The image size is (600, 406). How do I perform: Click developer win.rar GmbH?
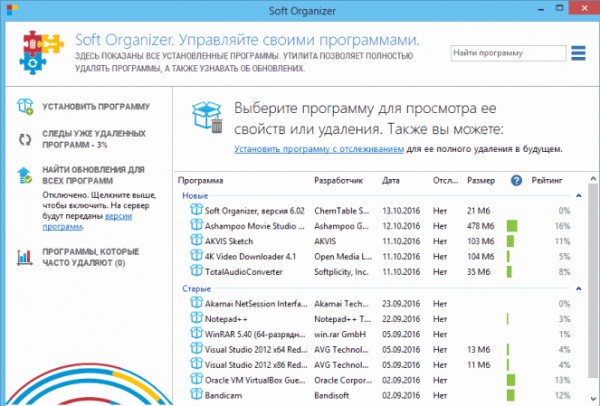coord(340,334)
